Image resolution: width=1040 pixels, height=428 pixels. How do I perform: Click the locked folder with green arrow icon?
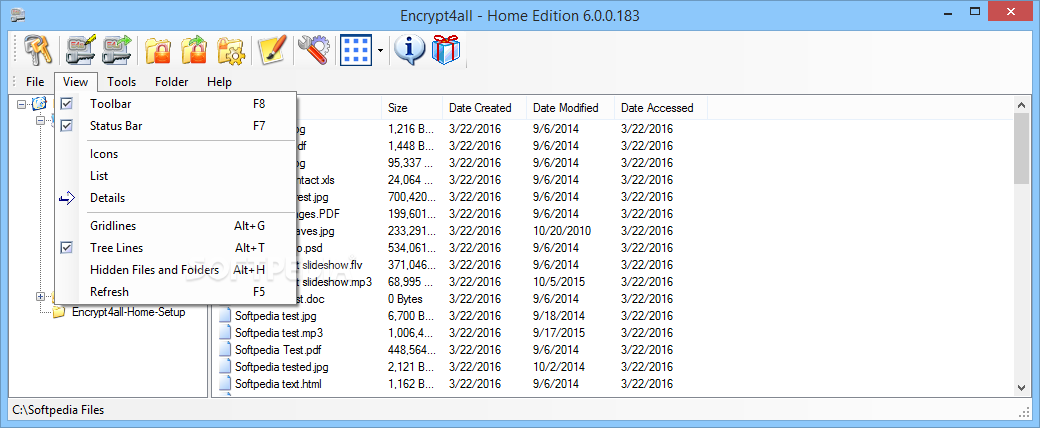click(194, 50)
